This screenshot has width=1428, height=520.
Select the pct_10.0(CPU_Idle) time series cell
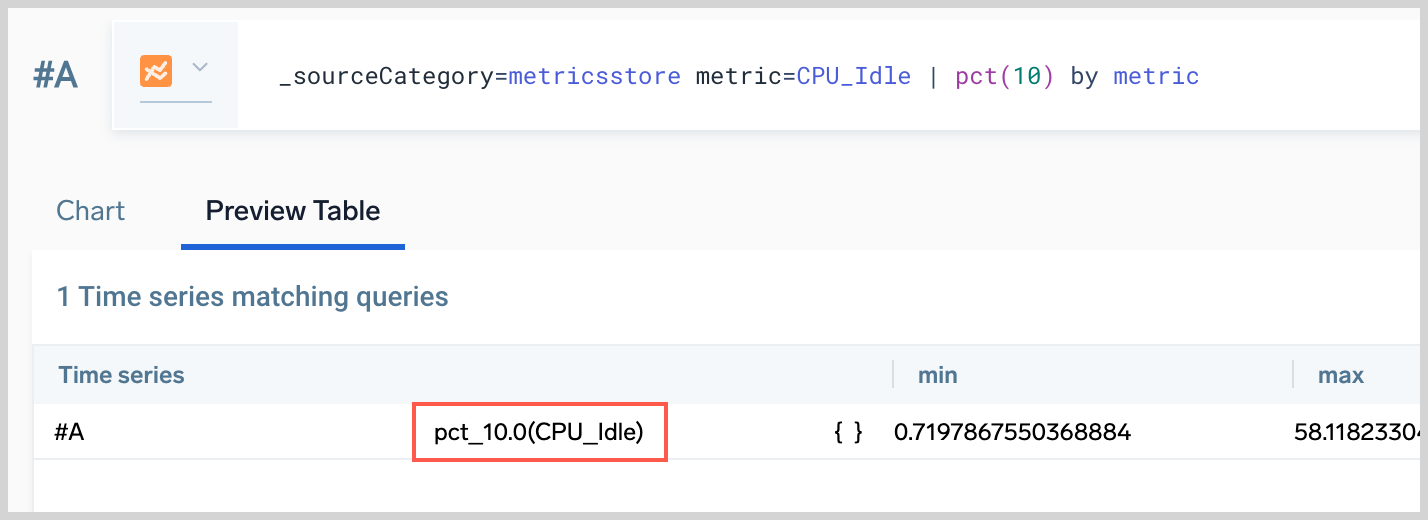tap(539, 432)
